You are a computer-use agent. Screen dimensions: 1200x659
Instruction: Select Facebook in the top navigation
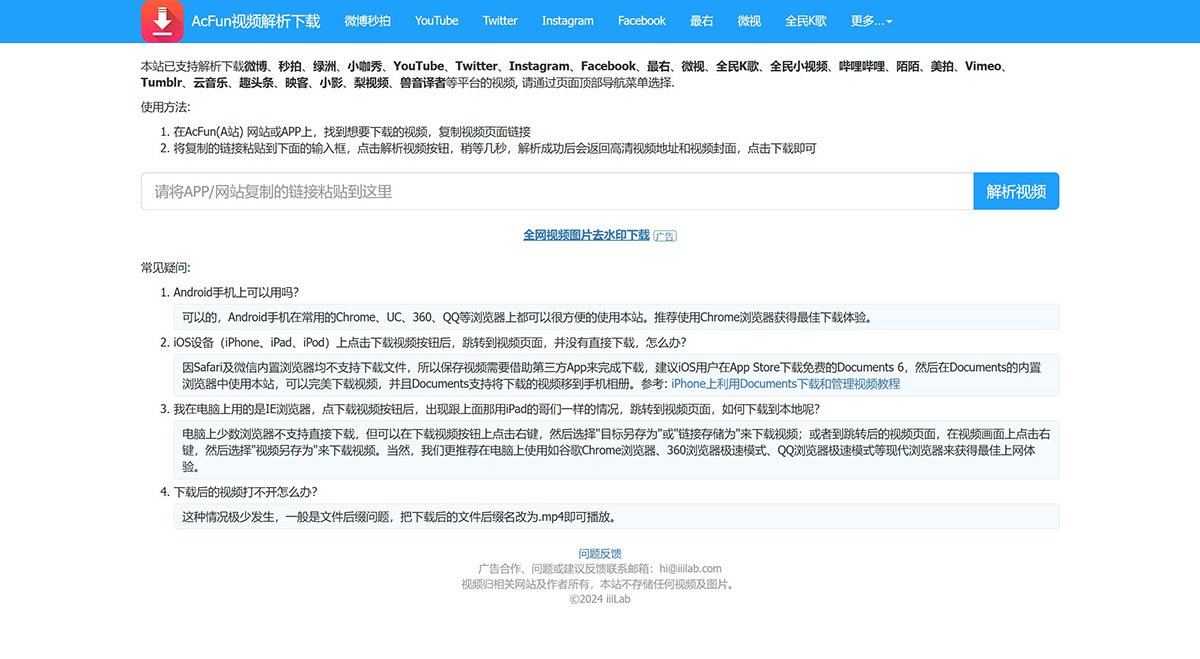click(641, 20)
